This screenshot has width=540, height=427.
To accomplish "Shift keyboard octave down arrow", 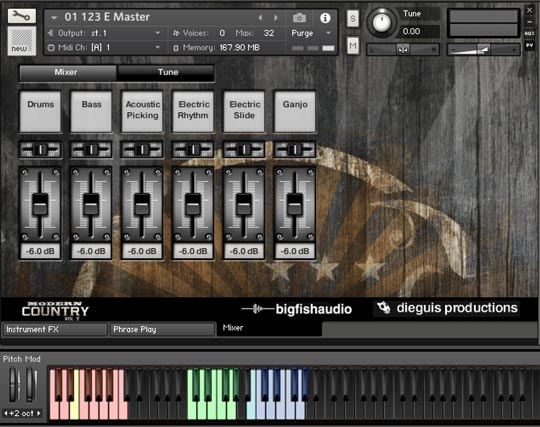I will [6, 413].
